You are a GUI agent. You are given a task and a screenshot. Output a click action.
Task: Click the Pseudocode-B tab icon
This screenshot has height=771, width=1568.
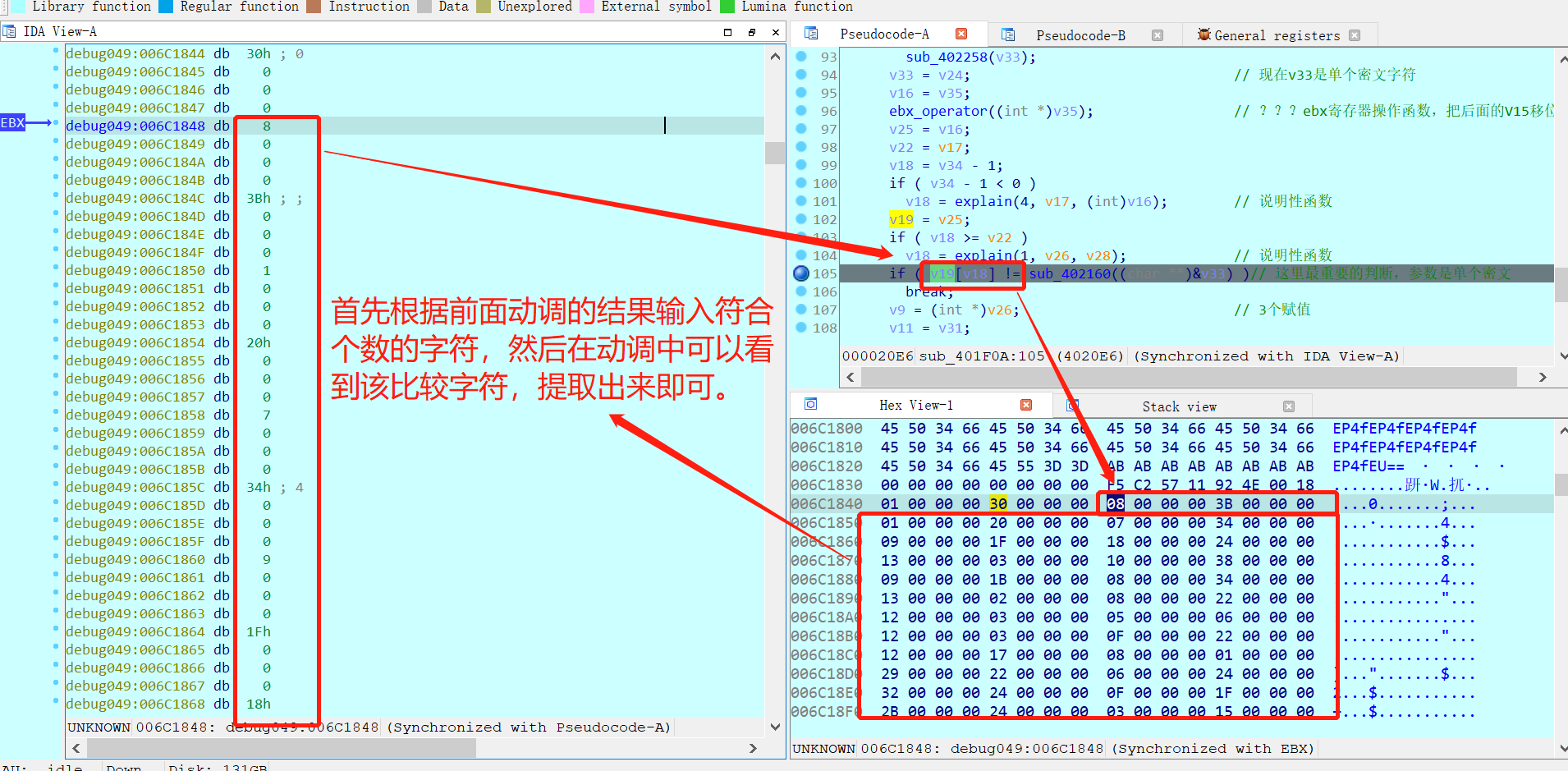coord(1008,35)
